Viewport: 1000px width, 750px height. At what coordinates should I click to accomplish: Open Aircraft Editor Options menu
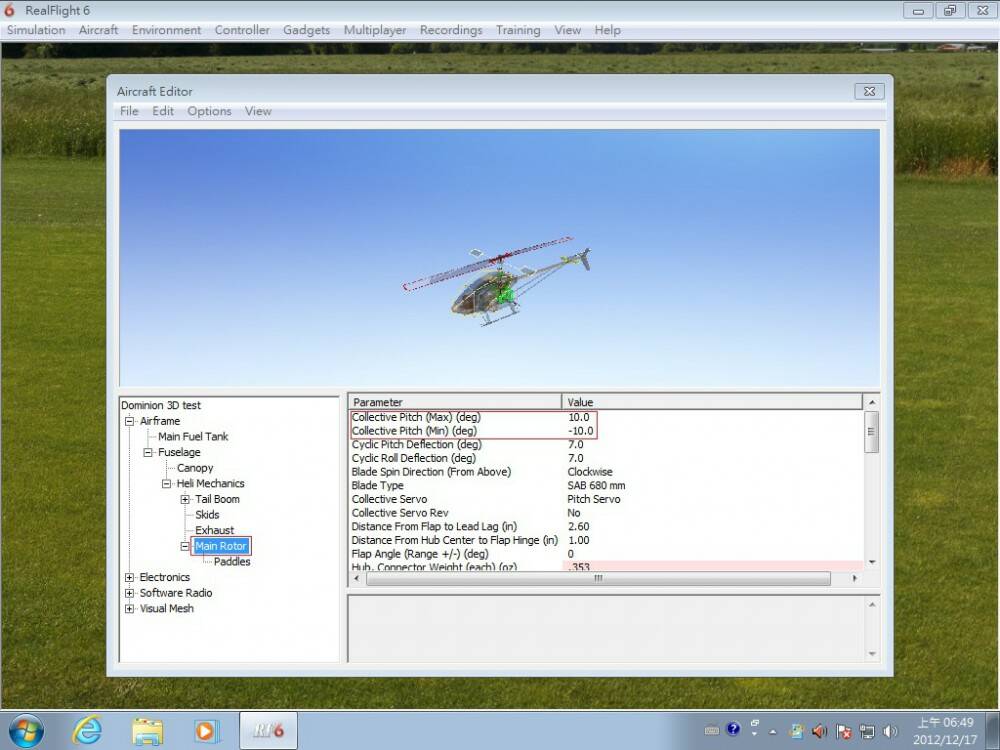(x=209, y=111)
